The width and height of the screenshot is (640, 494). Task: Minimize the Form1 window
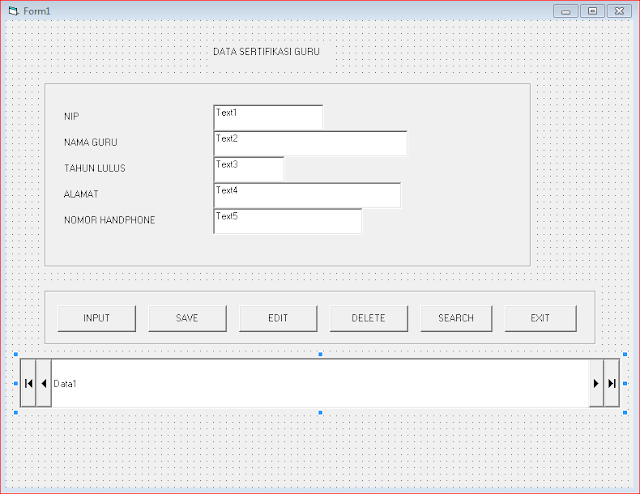(x=565, y=11)
